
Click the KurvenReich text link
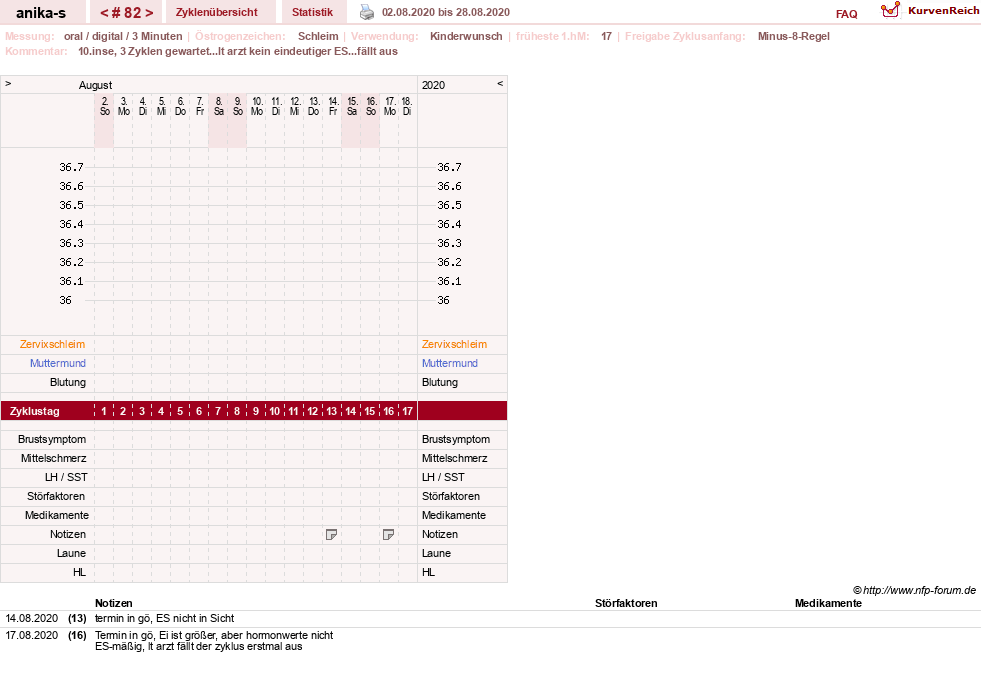(943, 11)
